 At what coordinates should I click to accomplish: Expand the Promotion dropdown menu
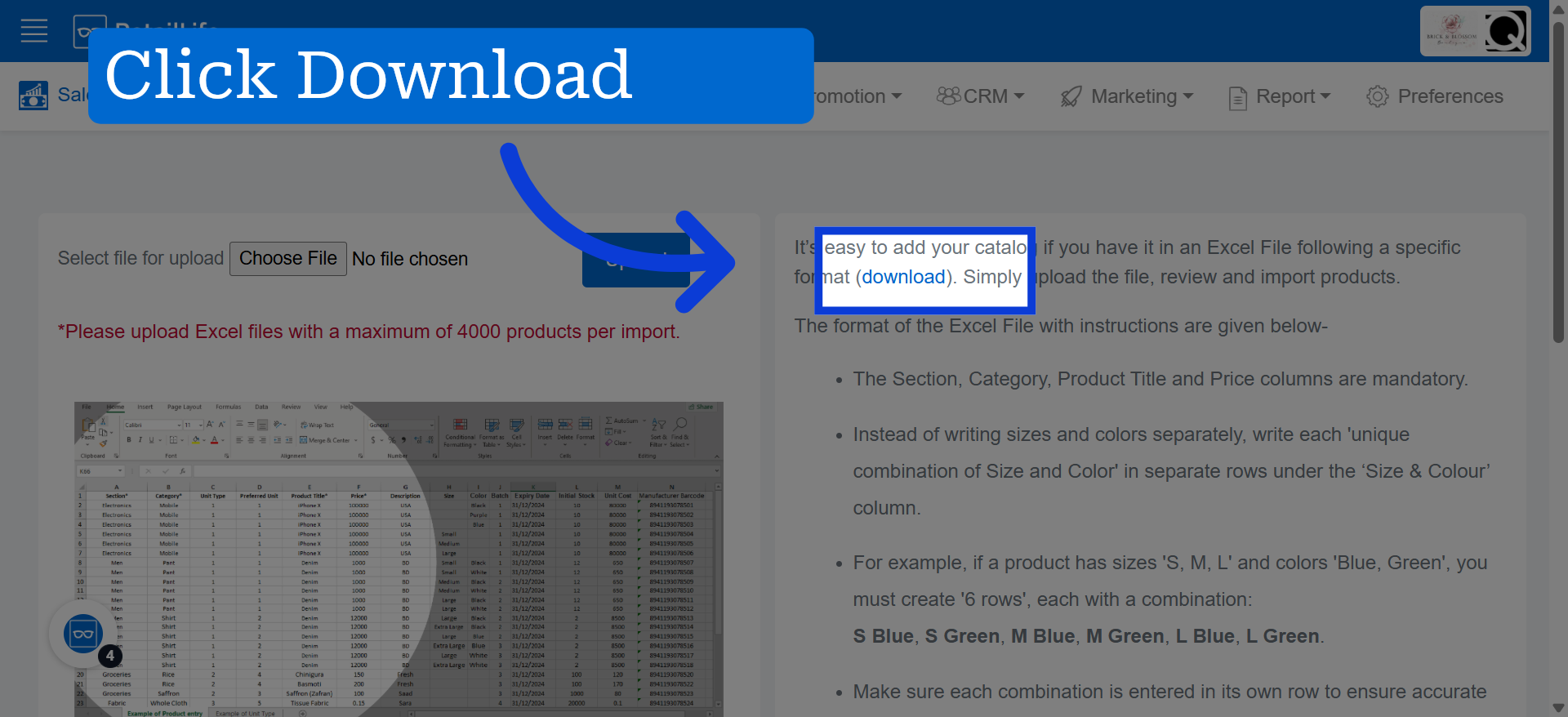pos(857,96)
